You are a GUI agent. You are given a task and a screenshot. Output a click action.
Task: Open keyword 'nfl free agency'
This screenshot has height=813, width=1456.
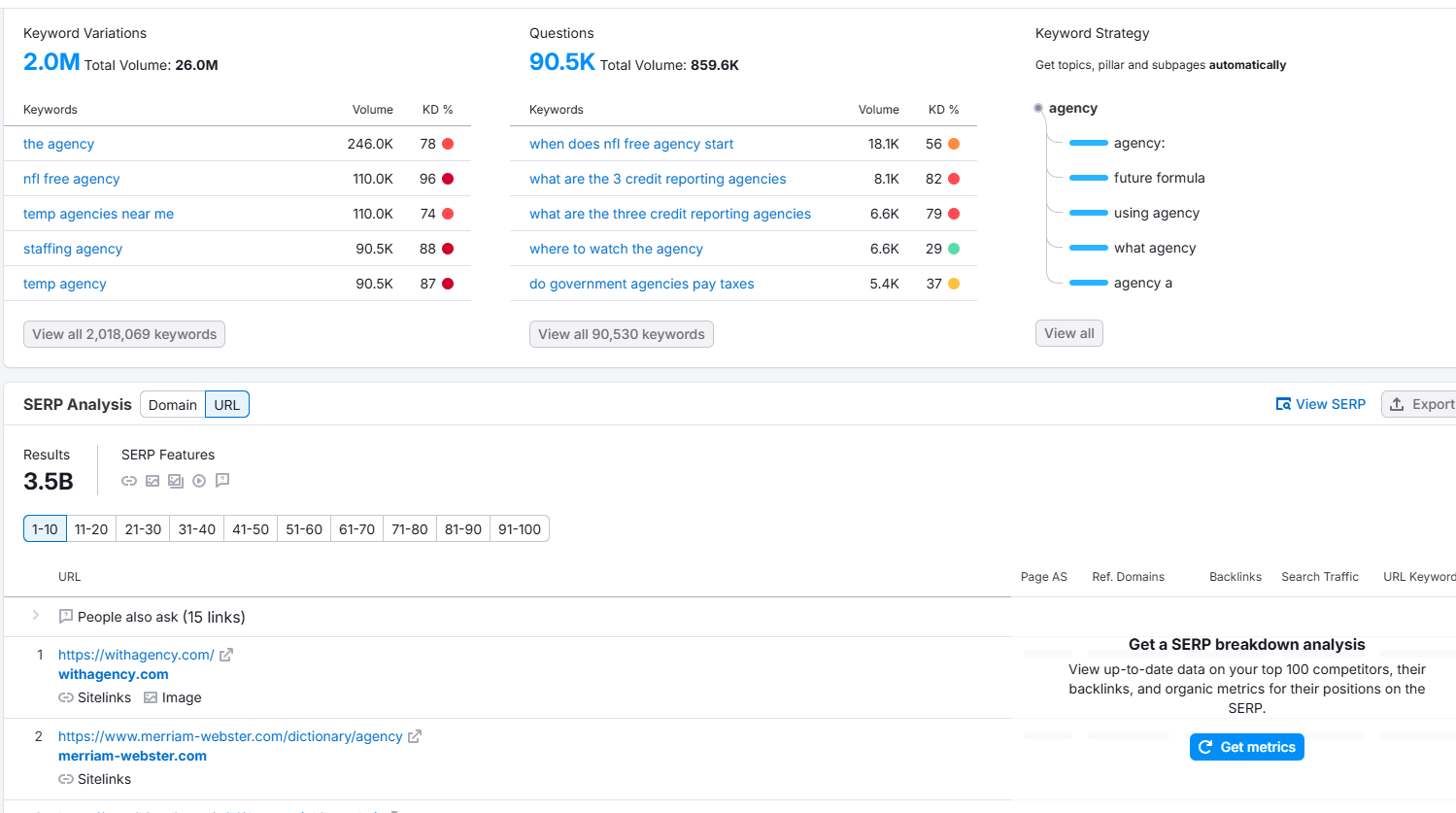(x=72, y=179)
